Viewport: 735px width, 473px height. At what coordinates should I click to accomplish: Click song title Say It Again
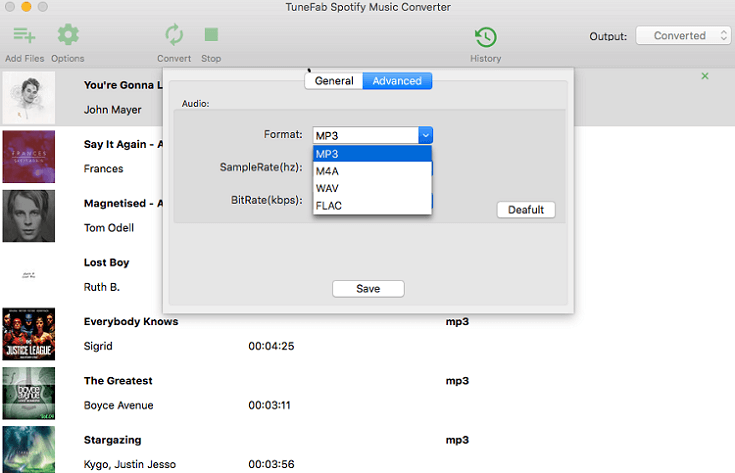[x=123, y=144]
